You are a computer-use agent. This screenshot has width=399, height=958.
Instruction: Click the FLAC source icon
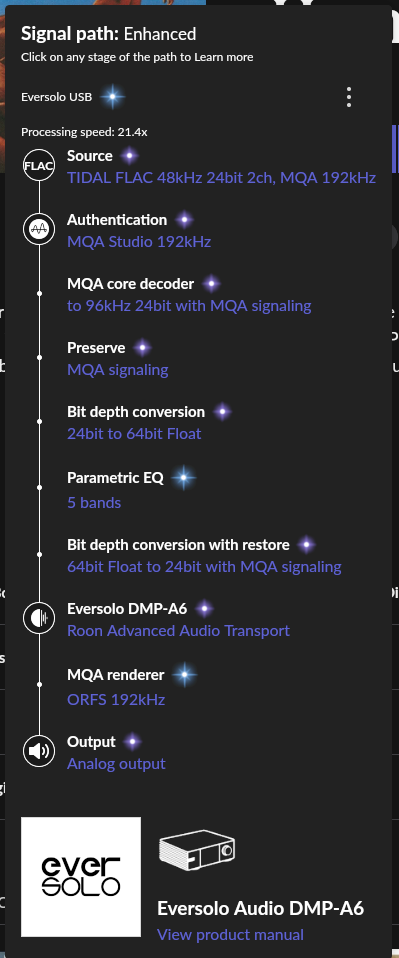point(39,165)
